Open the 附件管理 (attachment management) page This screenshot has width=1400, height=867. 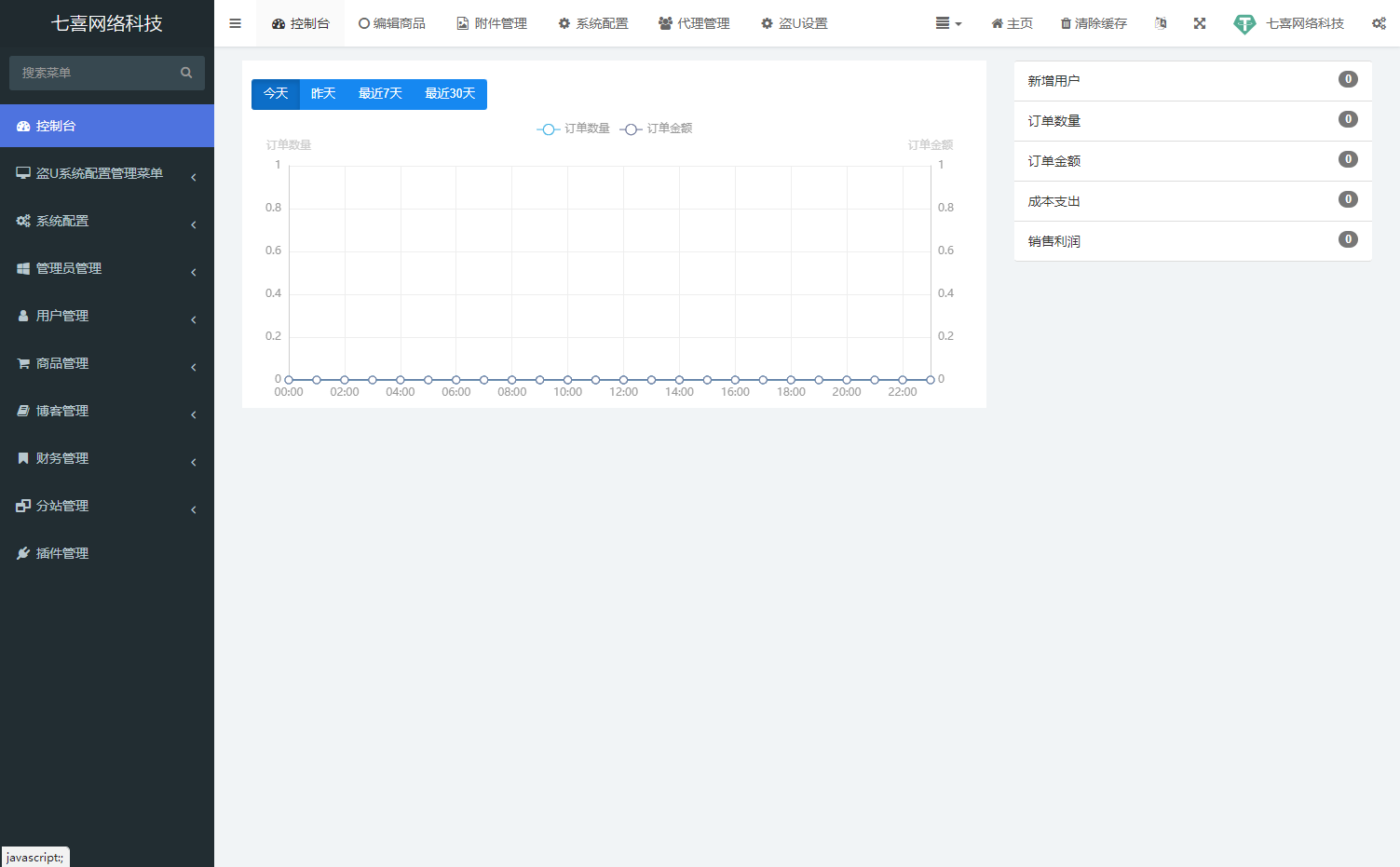click(492, 23)
